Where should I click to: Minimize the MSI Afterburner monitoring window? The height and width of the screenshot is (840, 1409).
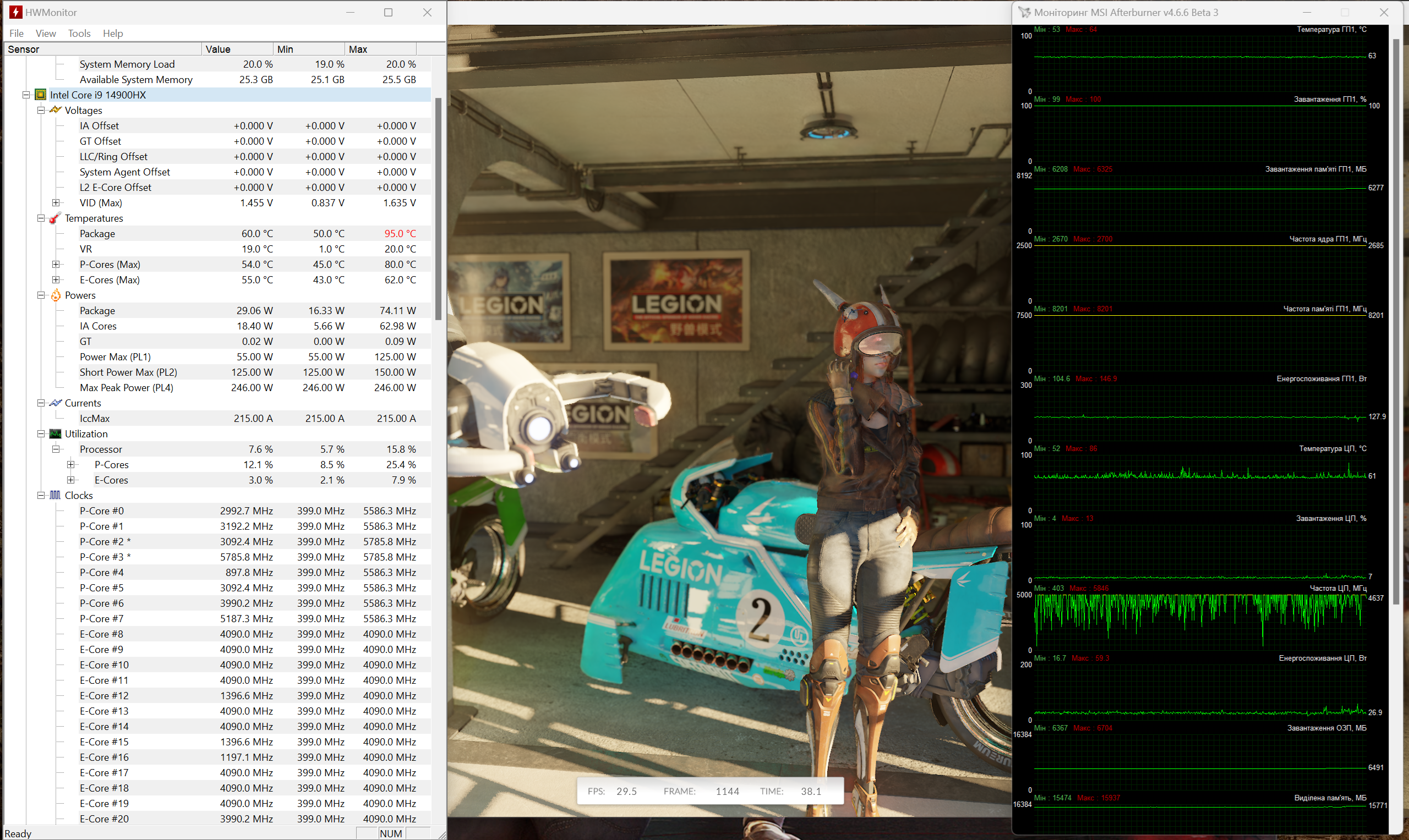click(1307, 12)
